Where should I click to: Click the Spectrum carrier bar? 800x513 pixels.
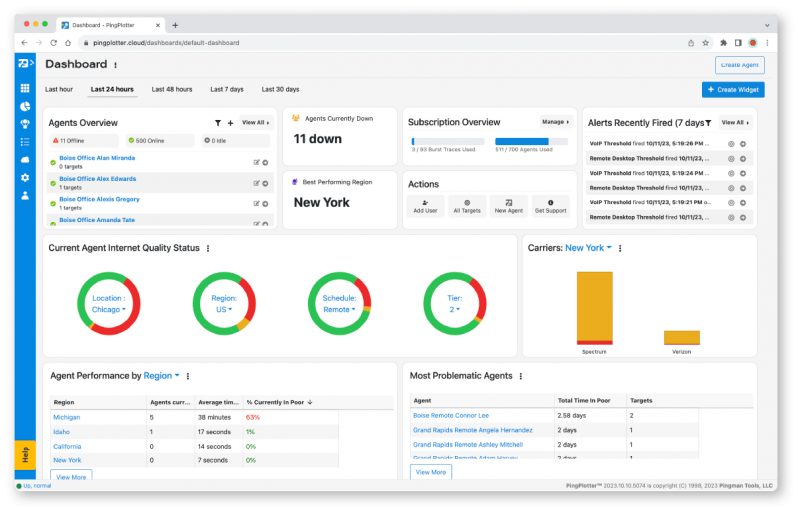click(594, 308)
